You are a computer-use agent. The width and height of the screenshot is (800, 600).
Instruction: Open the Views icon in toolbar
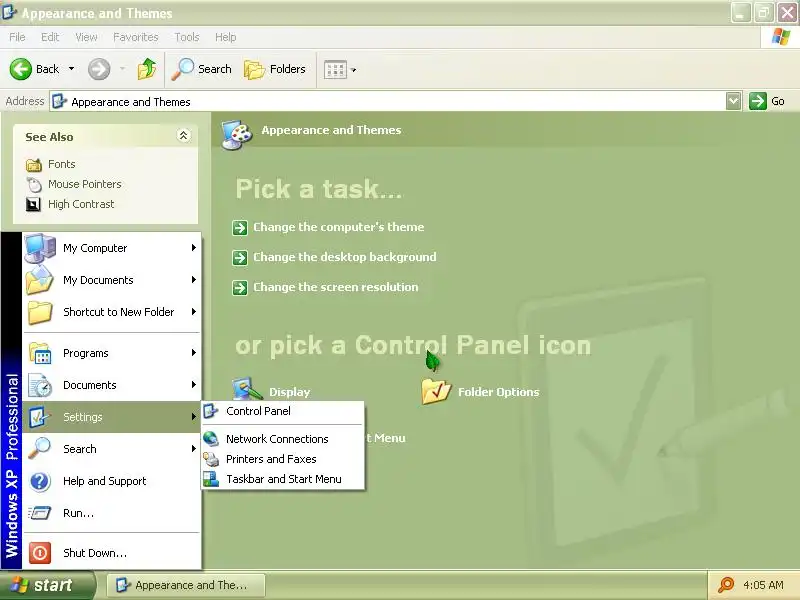click(x=335, y=69)
